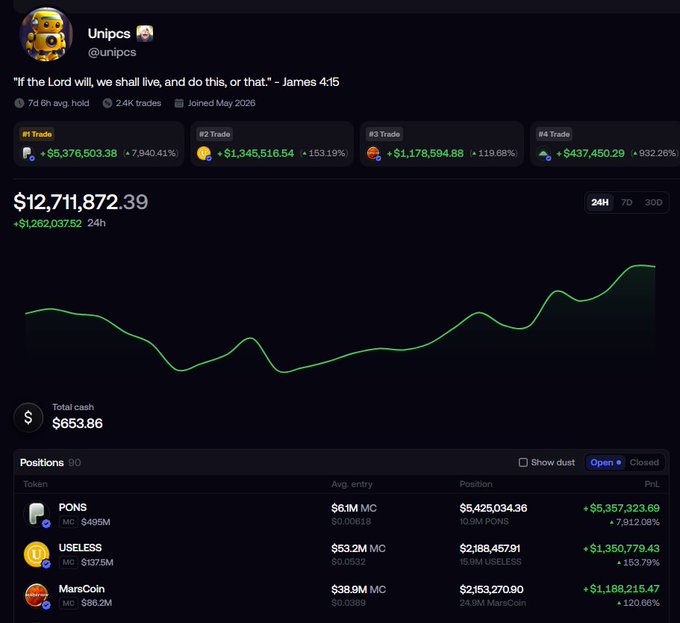Image resolution: width=680 pixels, height=623 pixels.
Task: Click the MC tag under PONS
Action: (69, 522)
